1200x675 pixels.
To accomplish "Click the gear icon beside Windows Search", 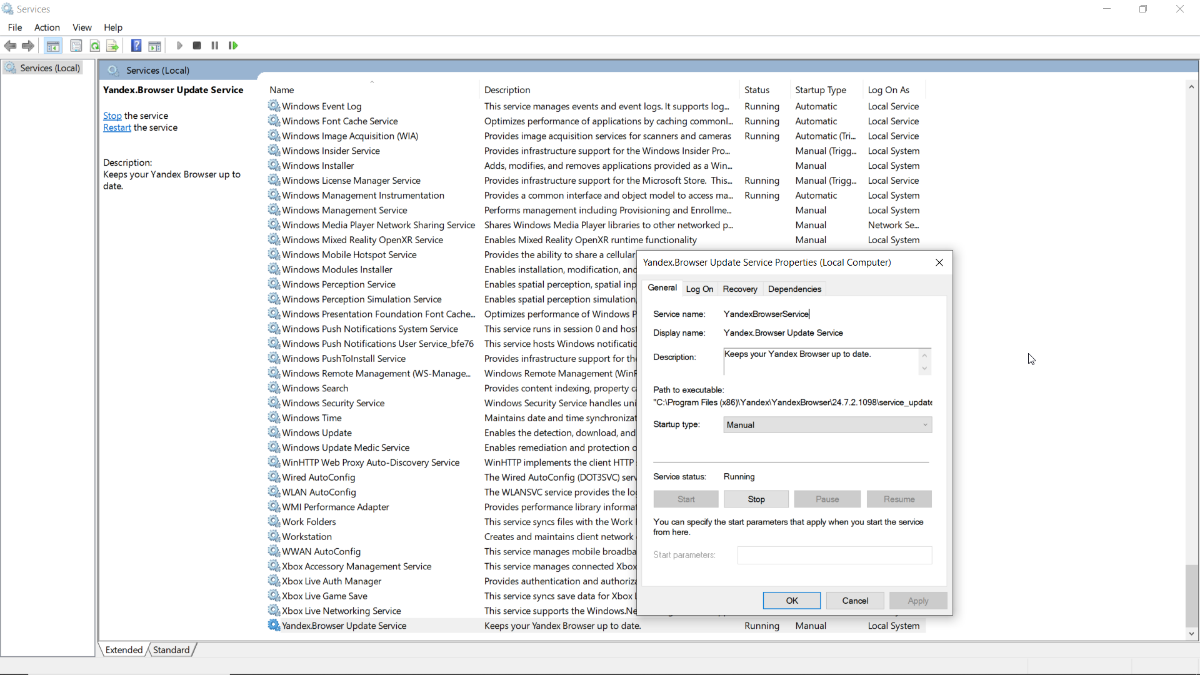I will [274, 388].
